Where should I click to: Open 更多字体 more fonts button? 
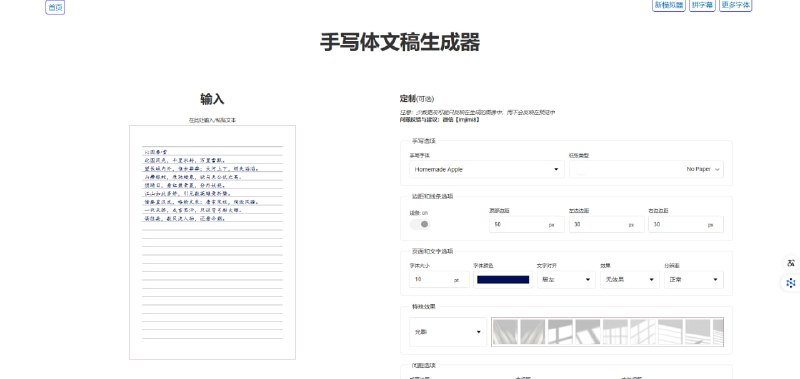(x=736, y=5)
